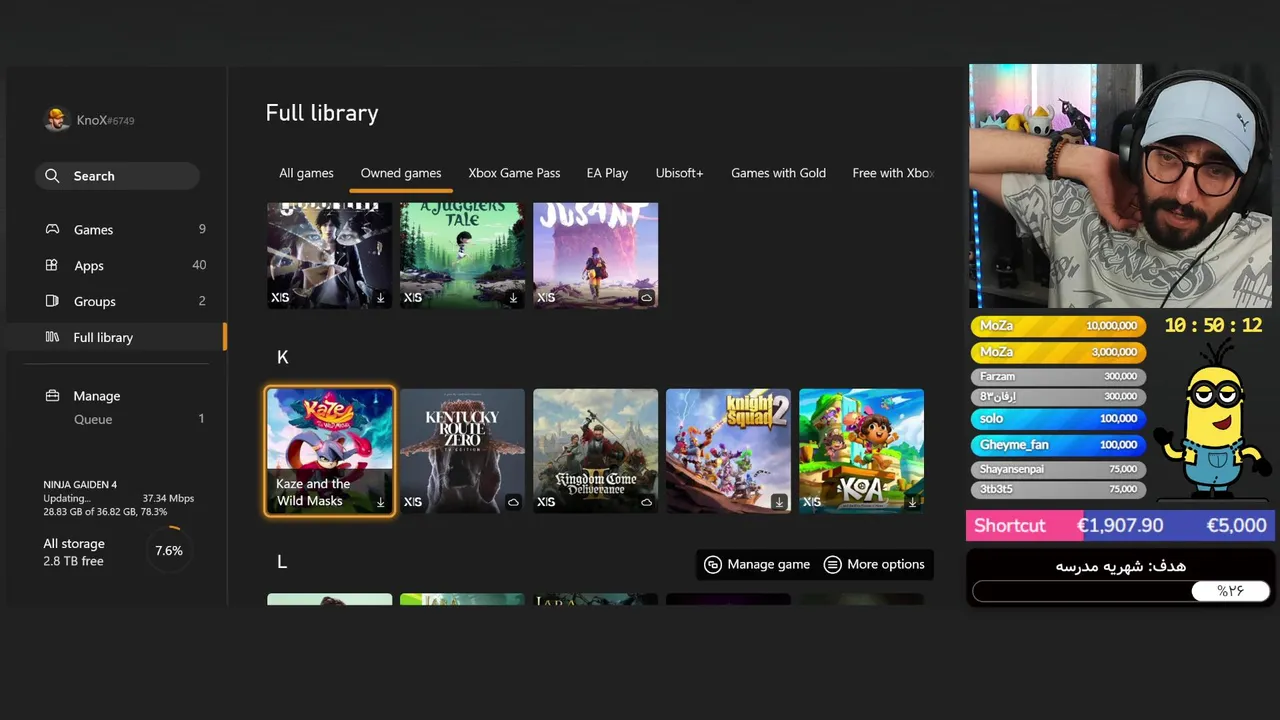This screenshot has height=720, width=1280.
Task: Select the Owned games tab
Action: 401,173
